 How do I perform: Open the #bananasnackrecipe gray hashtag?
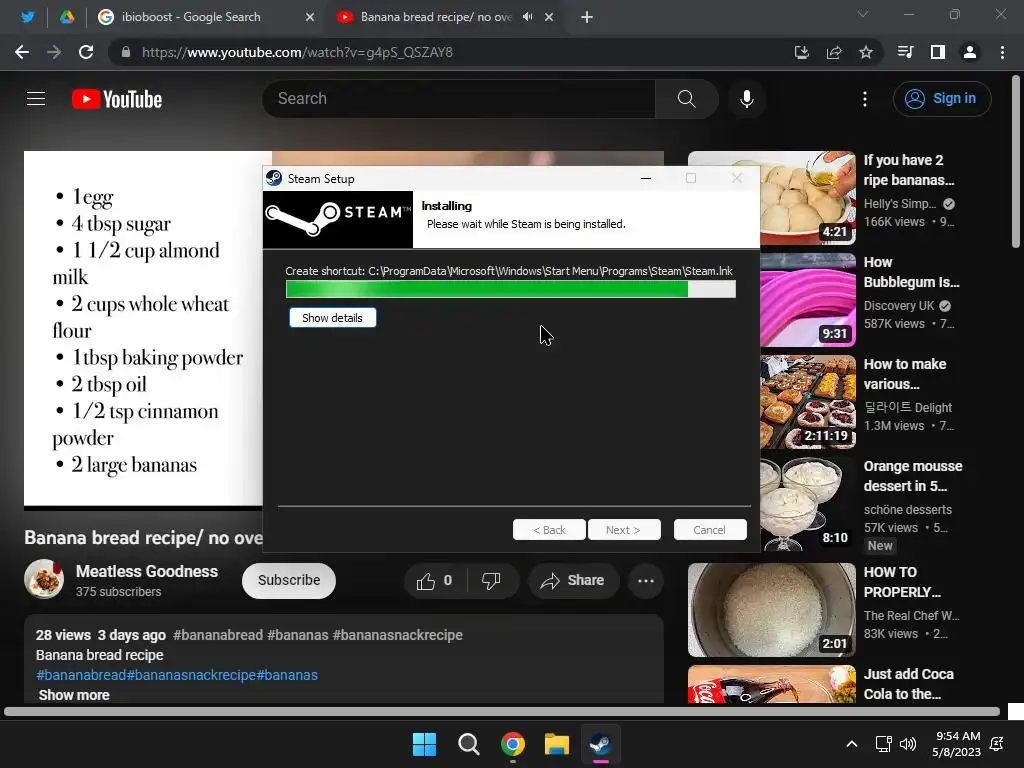398,635
